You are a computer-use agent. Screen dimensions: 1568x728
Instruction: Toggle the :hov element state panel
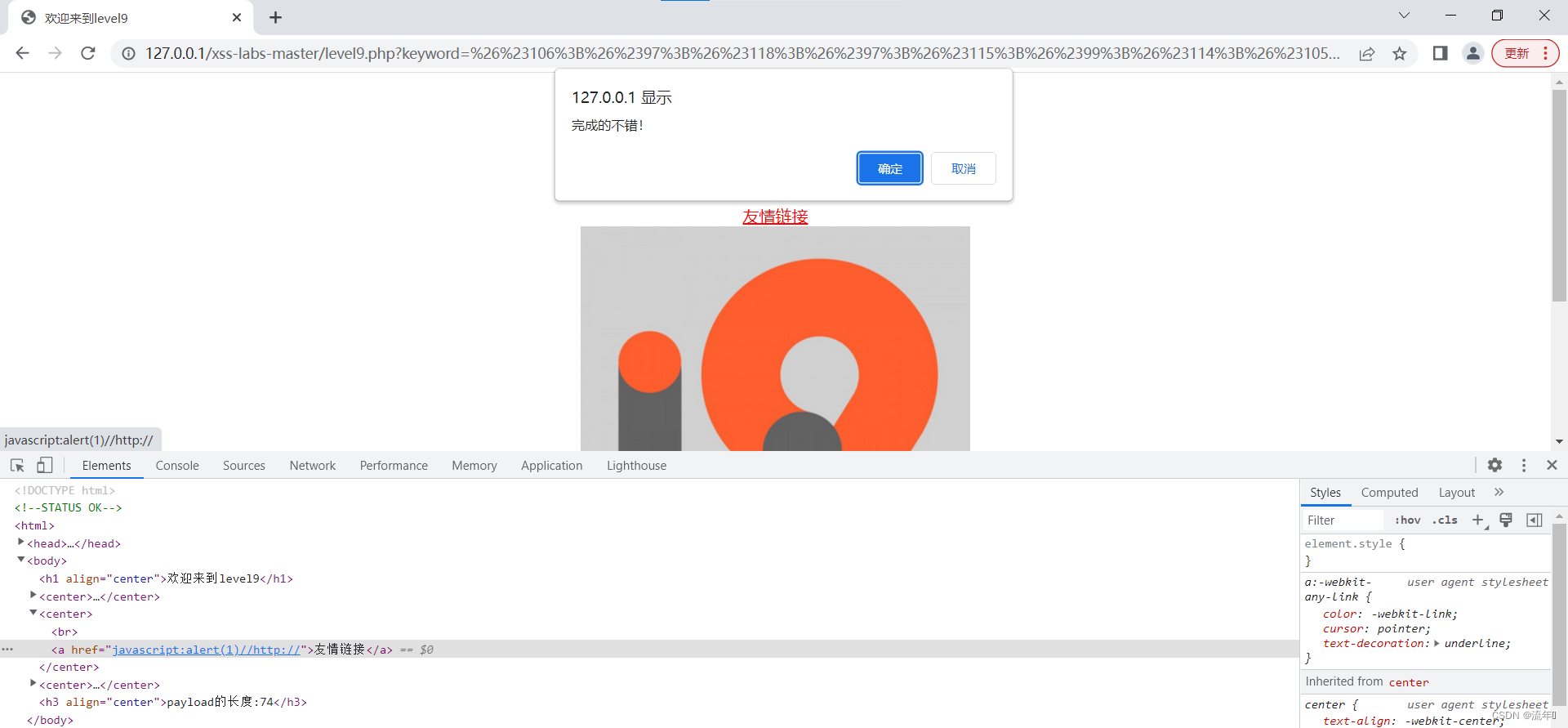pos(1408,520)
